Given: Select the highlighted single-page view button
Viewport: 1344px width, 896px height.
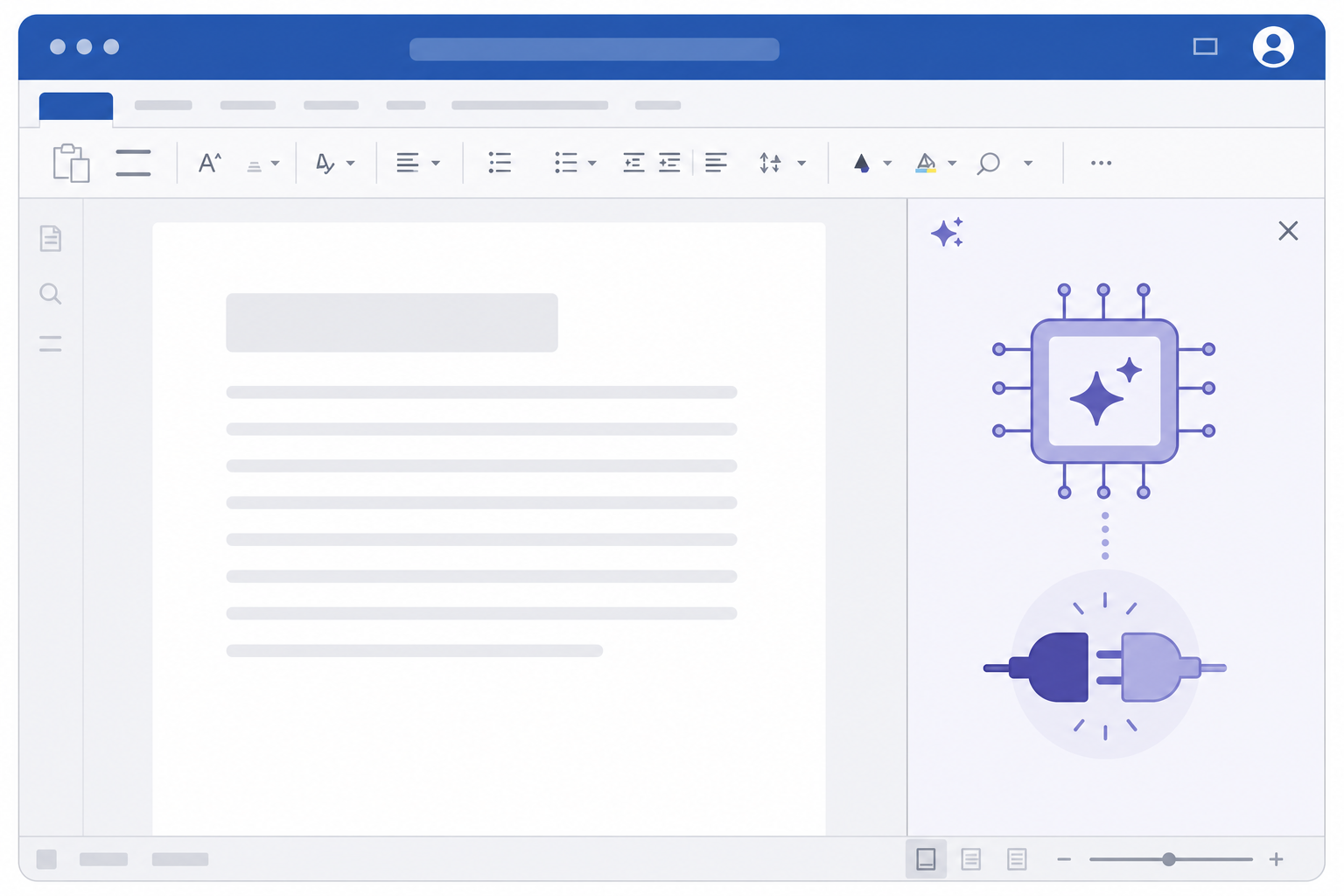Looking at the screenshot, I should 926,859.
